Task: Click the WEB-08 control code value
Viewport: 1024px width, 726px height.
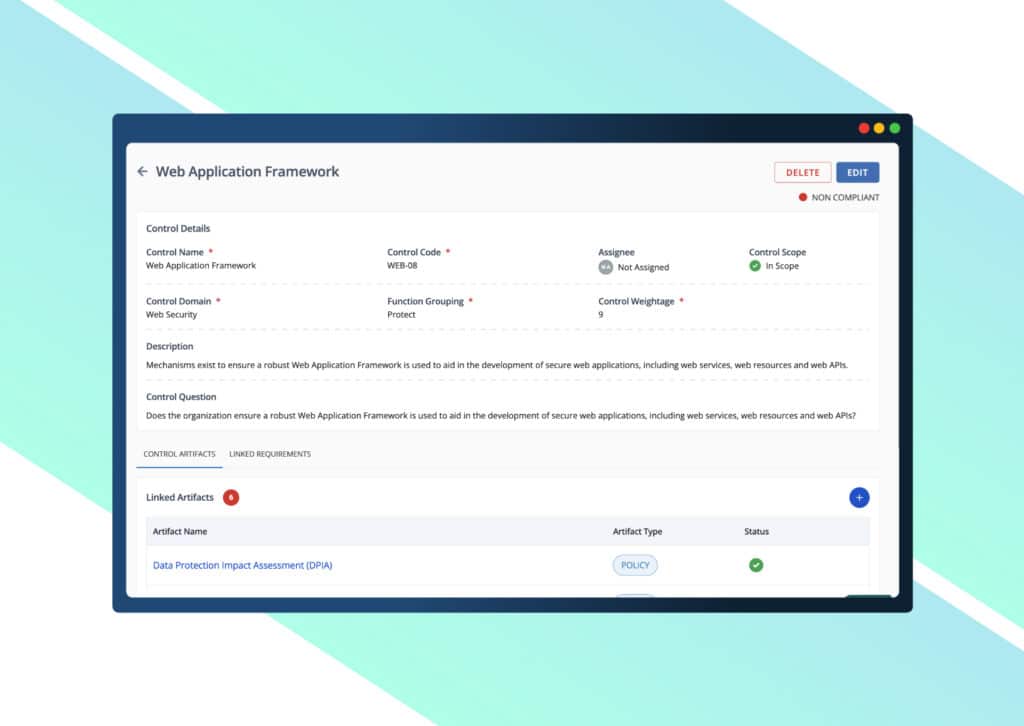Action: pyautogui.click(x=402, y=266)
